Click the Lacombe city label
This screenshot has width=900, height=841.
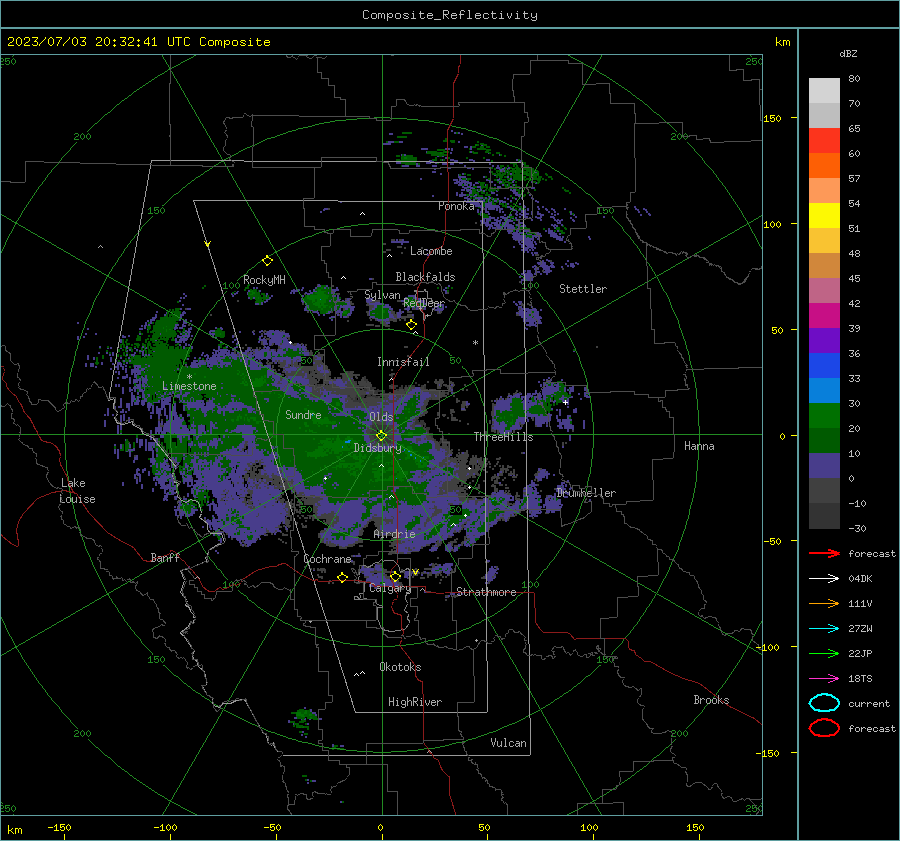[x=431, y=251]
